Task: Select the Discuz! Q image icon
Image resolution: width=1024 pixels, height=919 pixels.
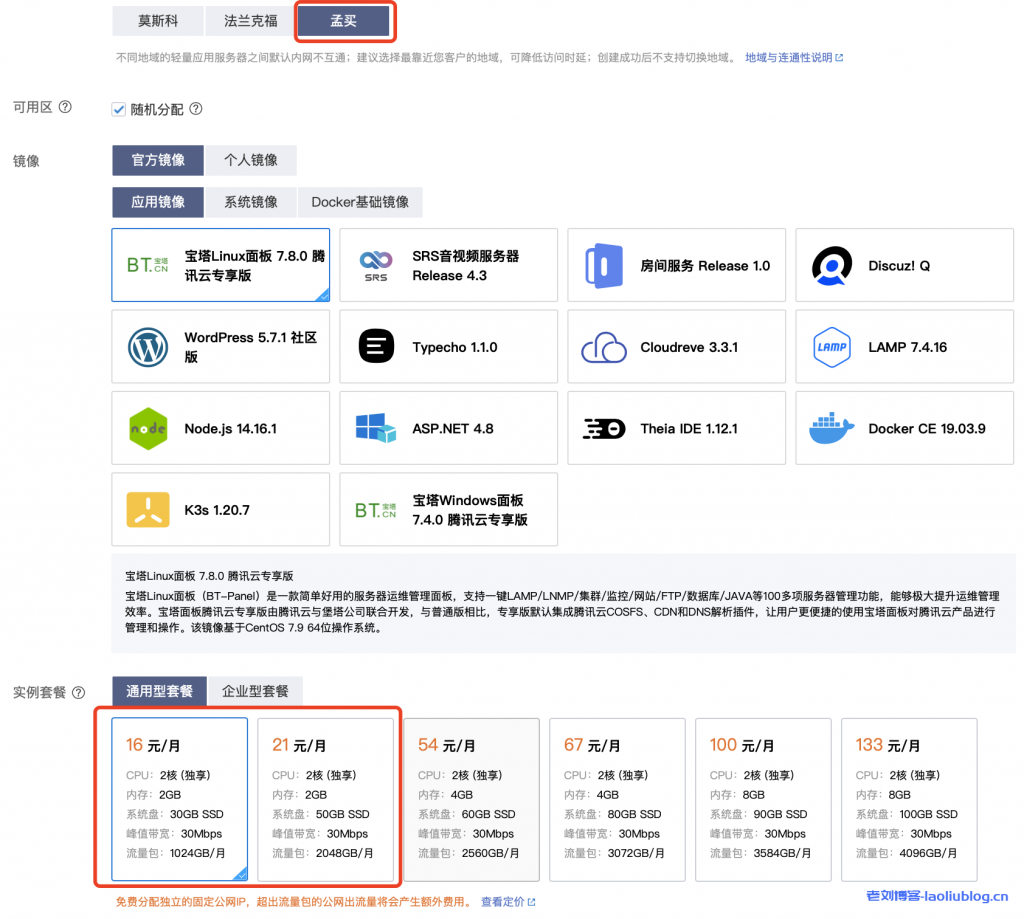Action: 832,266
